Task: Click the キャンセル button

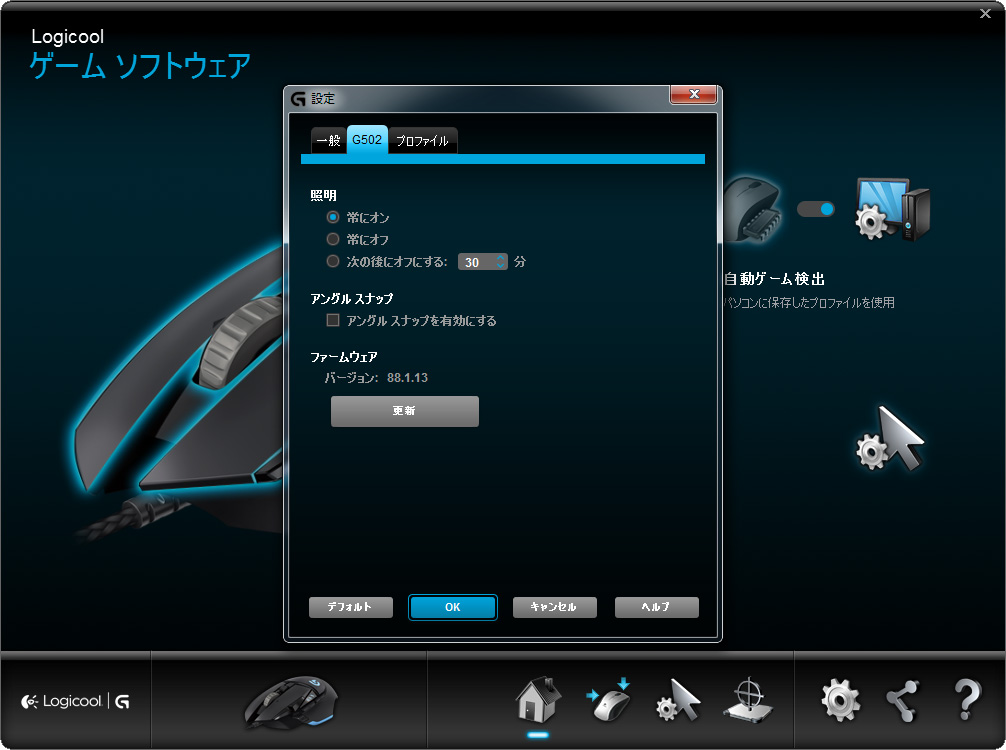Action: 554,607
